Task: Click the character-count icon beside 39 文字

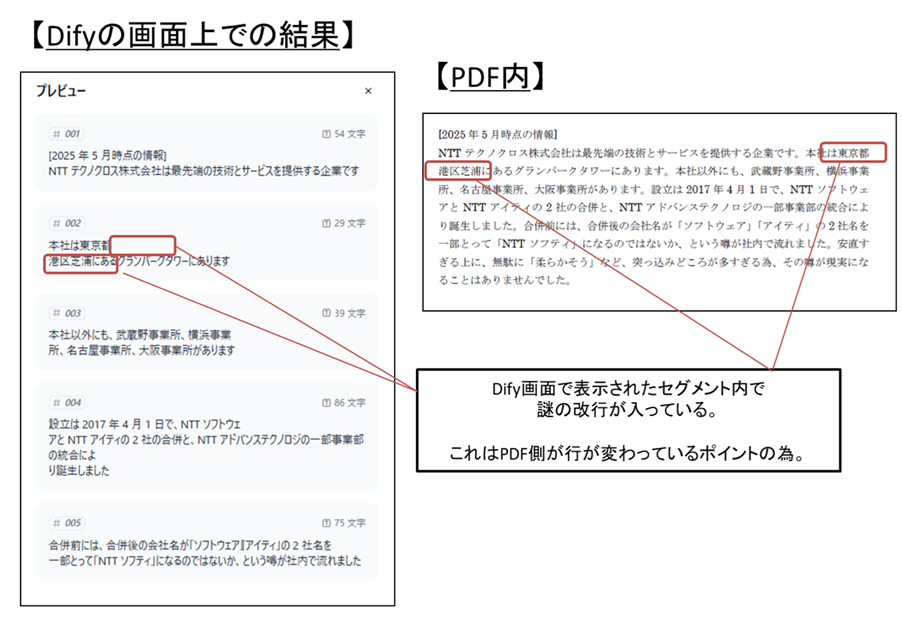Action: tap(326, 313)
